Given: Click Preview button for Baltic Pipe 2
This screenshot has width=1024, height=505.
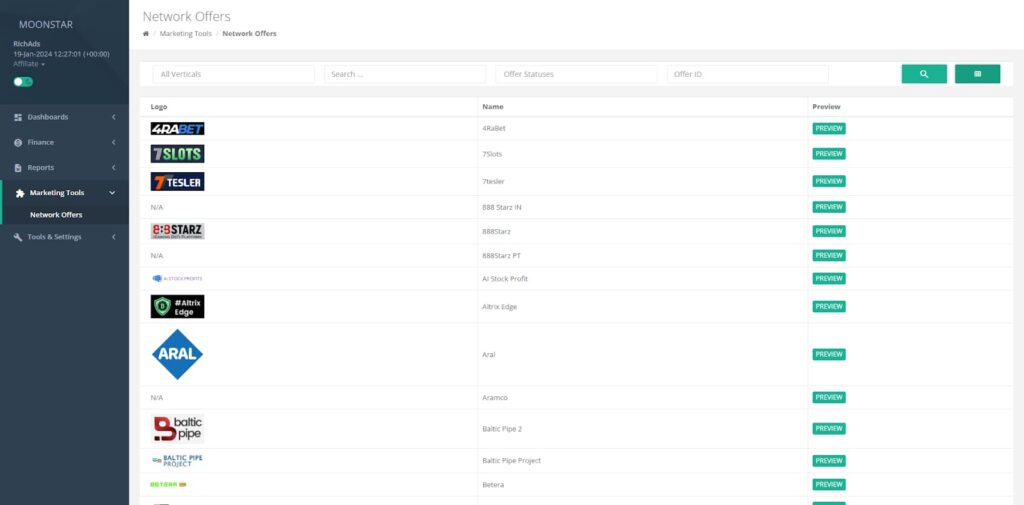Looking at the screenshot, I should click(x=829, y=429).
